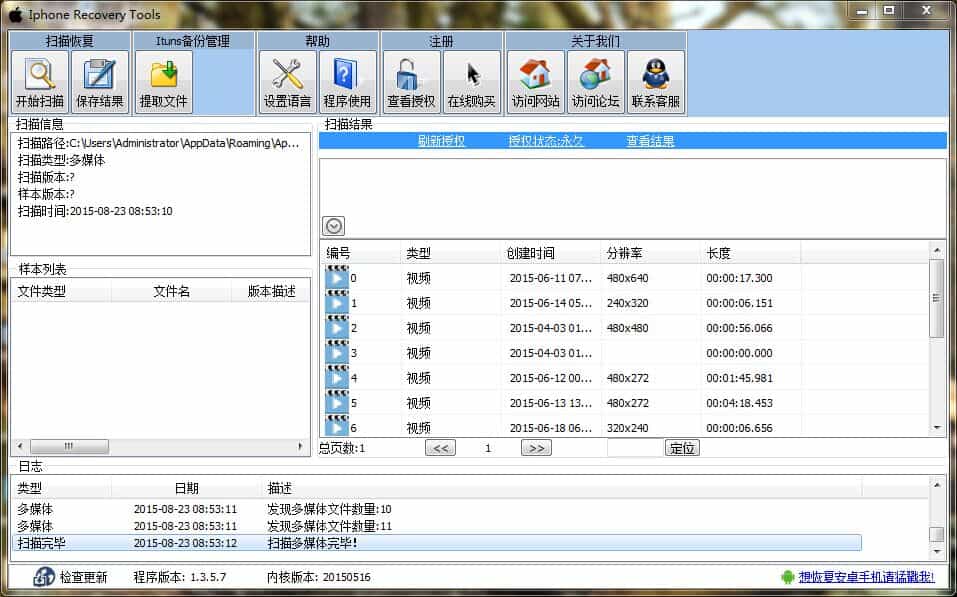The width and height of the screenshot is (957, 597).
Task: Click the sample list horizontal scrollbar thumb
Action: pyautogui.click(x=70, y=446)
